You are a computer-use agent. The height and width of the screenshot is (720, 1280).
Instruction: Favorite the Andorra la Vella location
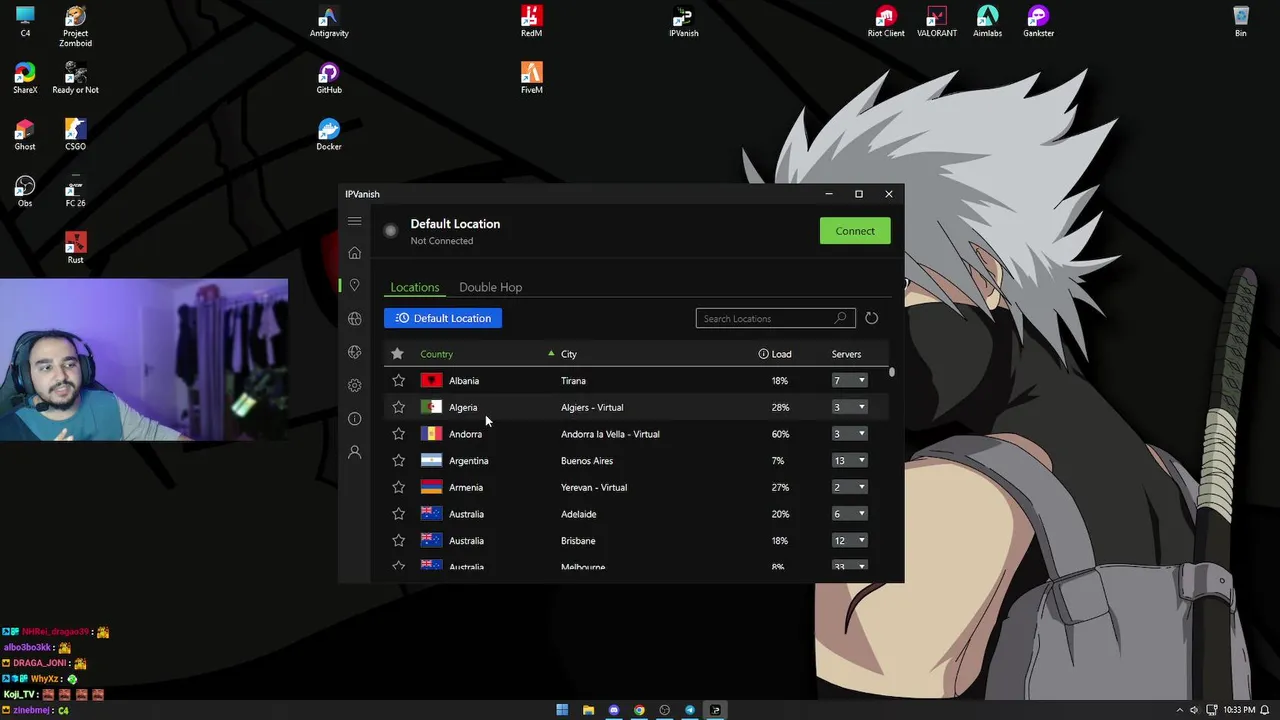[398, 434]
